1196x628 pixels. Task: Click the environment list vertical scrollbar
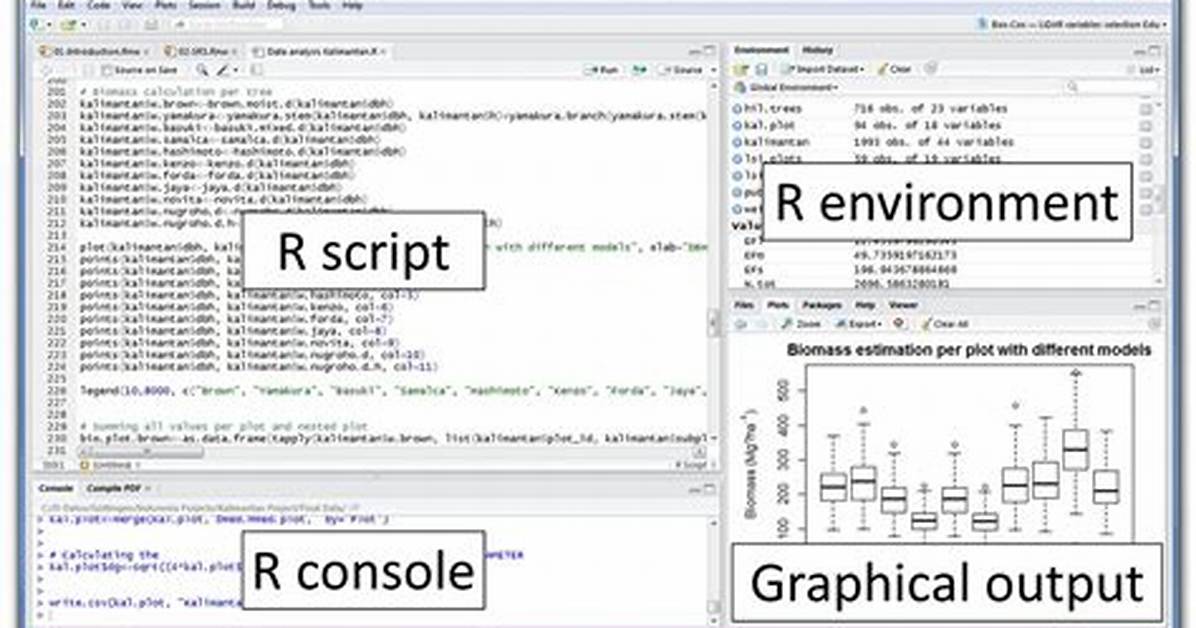click(x=1161, y=192)
